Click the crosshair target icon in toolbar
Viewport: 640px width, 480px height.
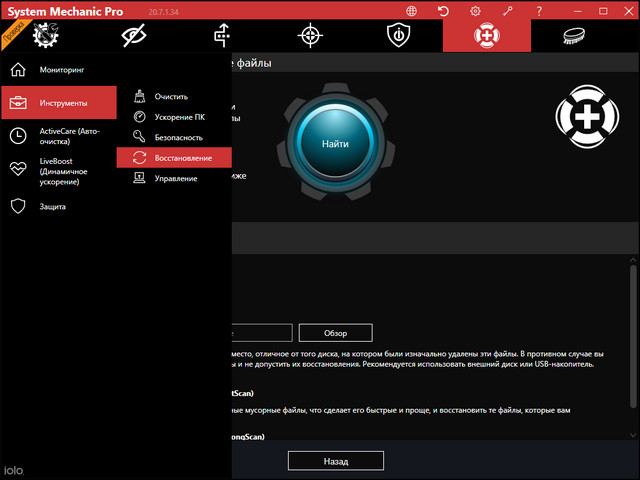[311, 36]
